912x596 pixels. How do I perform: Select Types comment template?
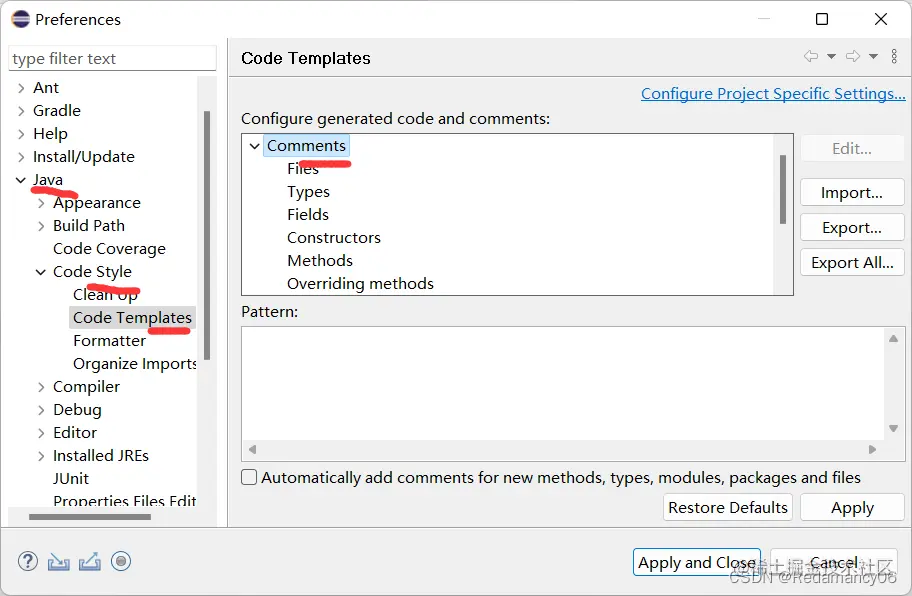point(308,192)
